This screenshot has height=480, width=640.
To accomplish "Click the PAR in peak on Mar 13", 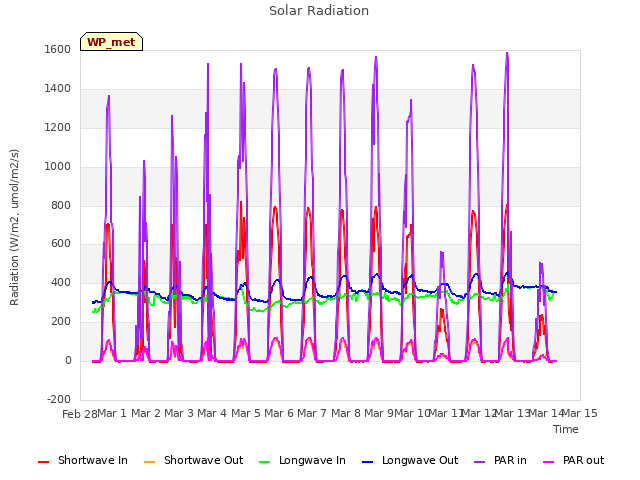I will 507,53.
